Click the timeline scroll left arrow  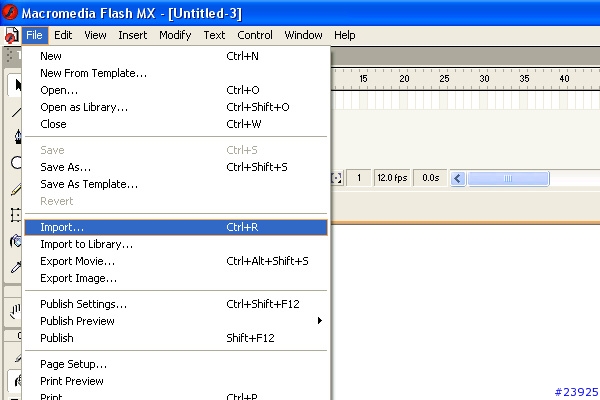point(458,178)
